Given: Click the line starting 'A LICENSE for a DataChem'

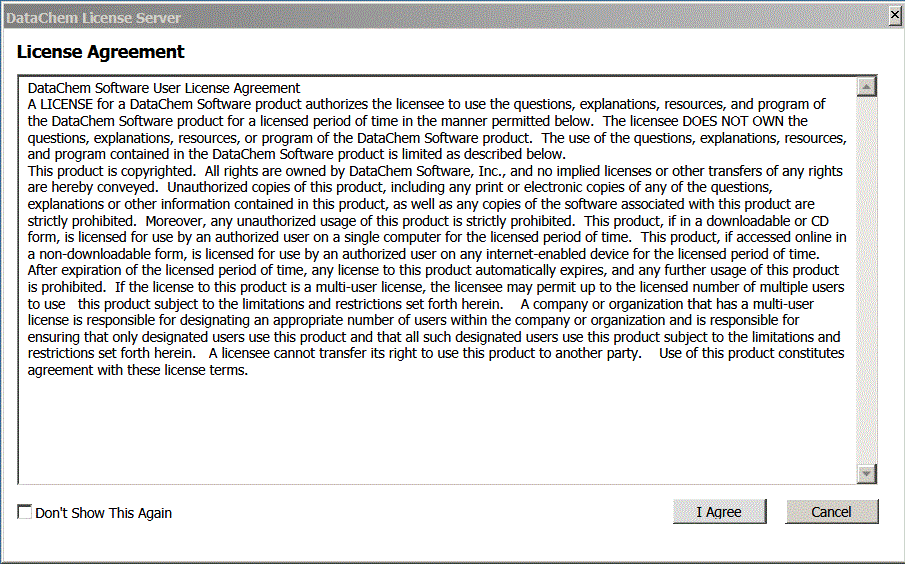Looking at the screenshot, I should 427,104.
